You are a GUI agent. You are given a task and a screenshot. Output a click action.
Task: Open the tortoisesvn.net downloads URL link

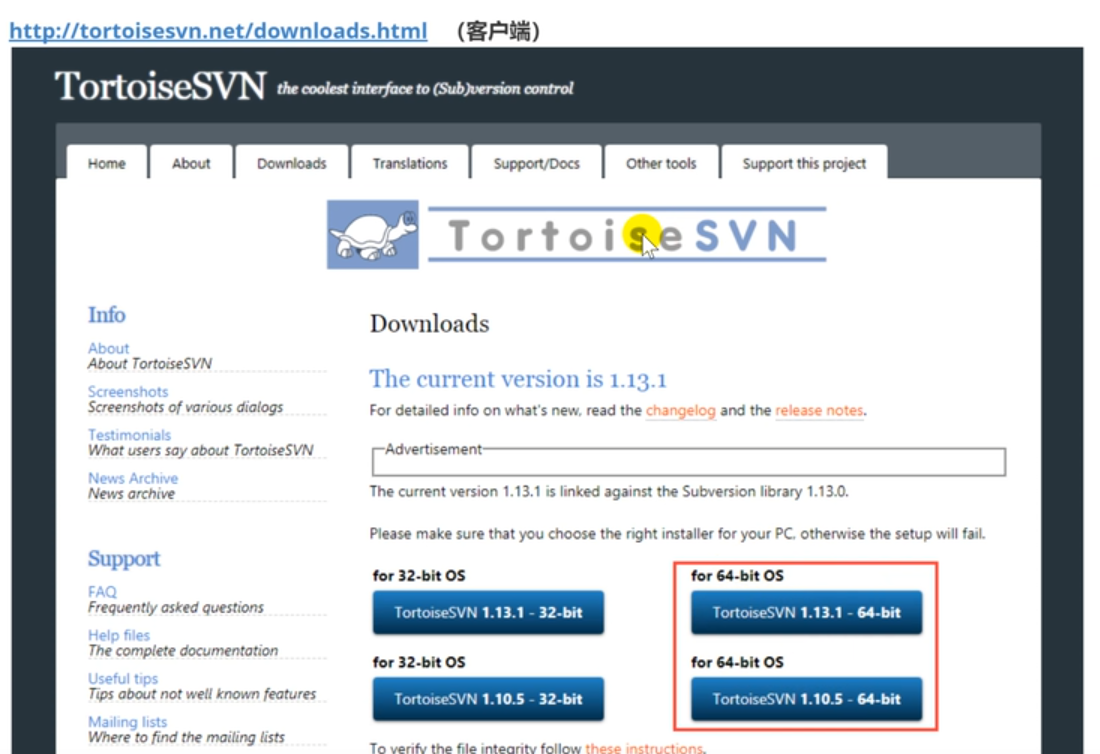pyautogui.click(x=218, y=31)
